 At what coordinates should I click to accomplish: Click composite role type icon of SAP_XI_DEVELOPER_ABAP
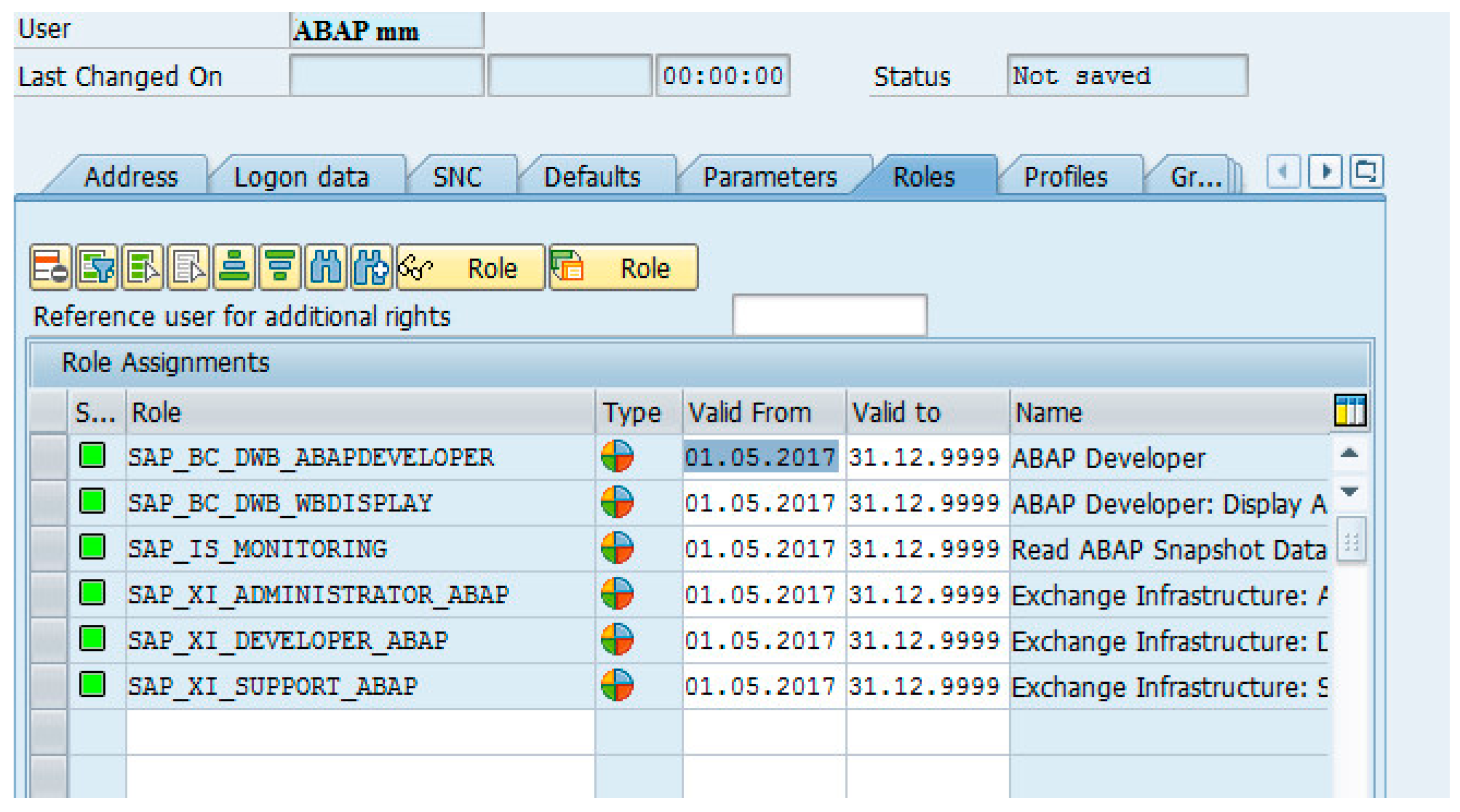pos(617,639)
